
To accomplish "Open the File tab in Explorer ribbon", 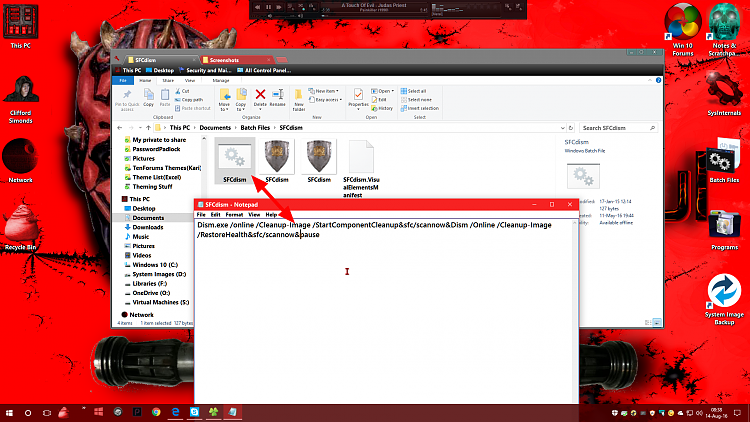I will click(x=123, y=80).
